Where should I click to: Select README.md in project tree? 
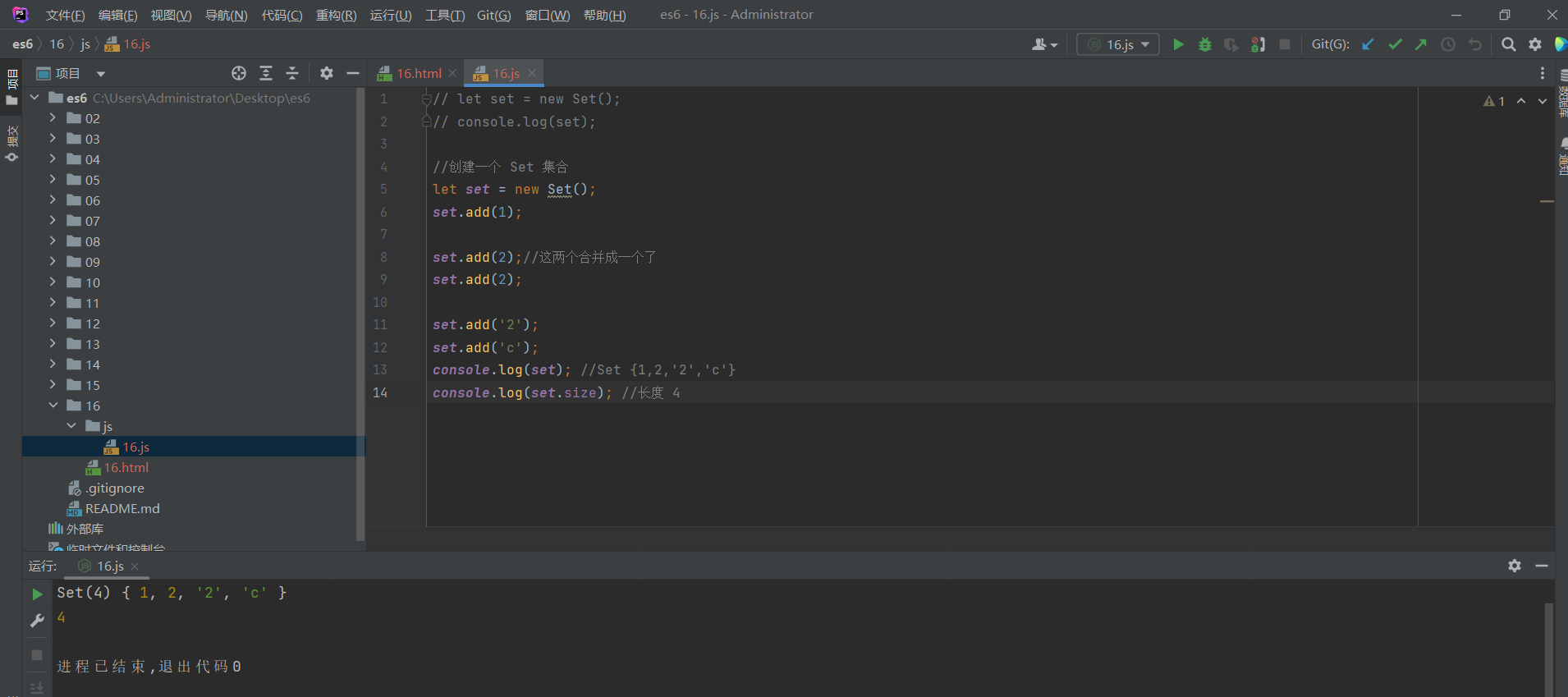point(122,508)
